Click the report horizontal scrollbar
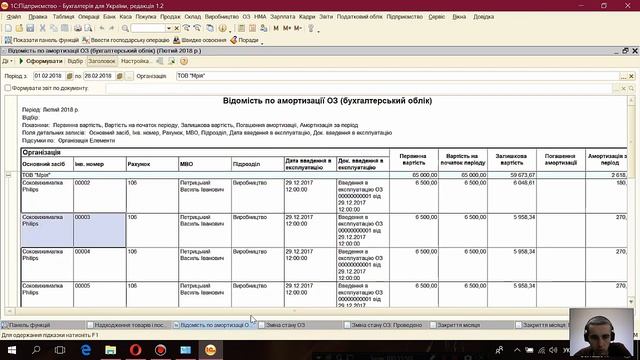The image size is (640, 360). pos(294,311)
